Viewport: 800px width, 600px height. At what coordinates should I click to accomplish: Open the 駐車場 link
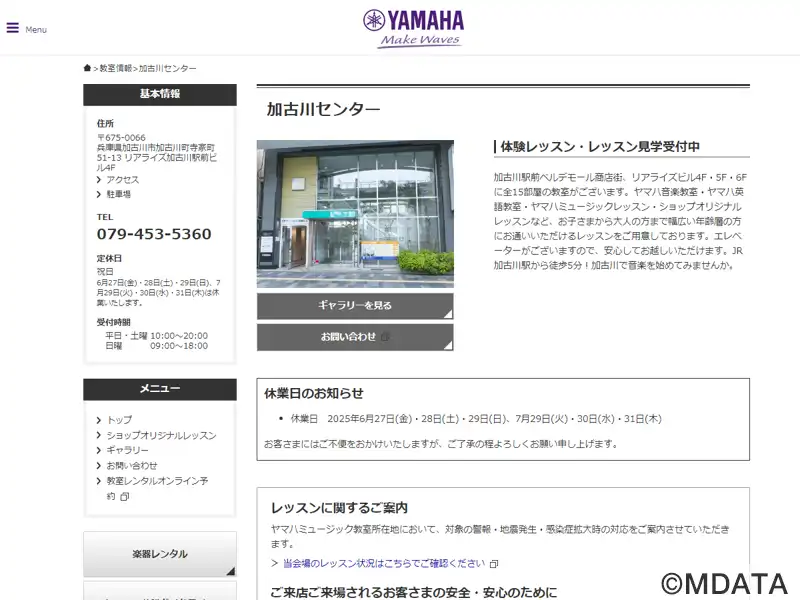click(118, 194)
